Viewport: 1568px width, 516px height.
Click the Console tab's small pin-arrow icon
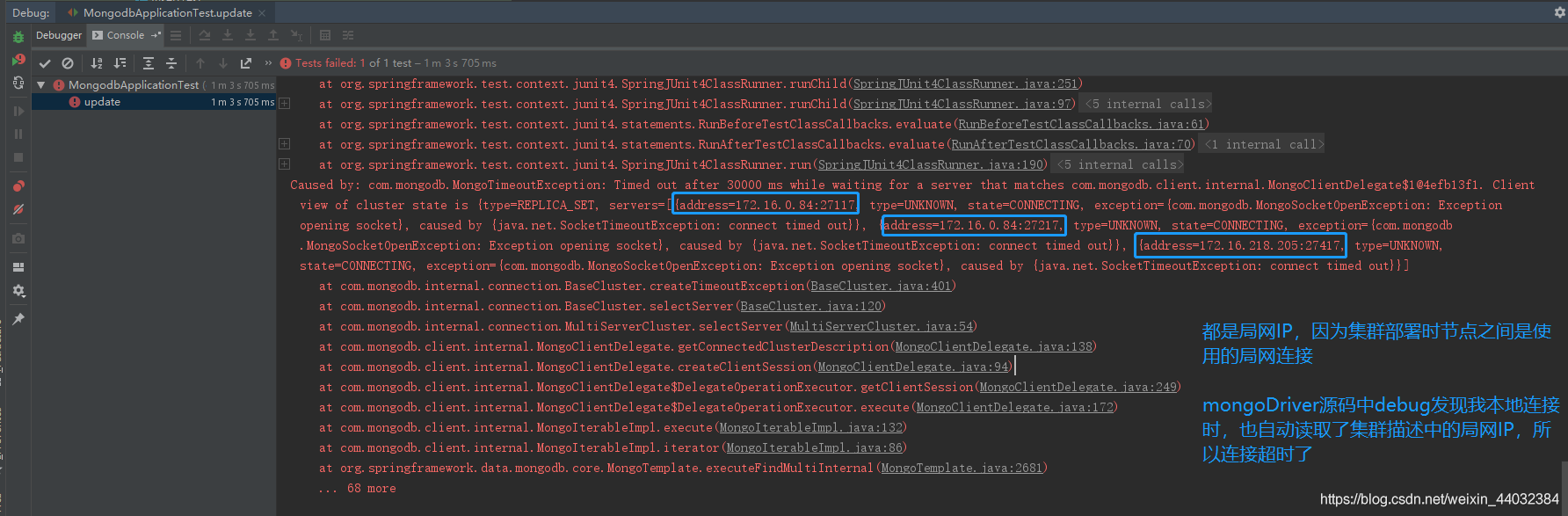[x=156, y=35]
